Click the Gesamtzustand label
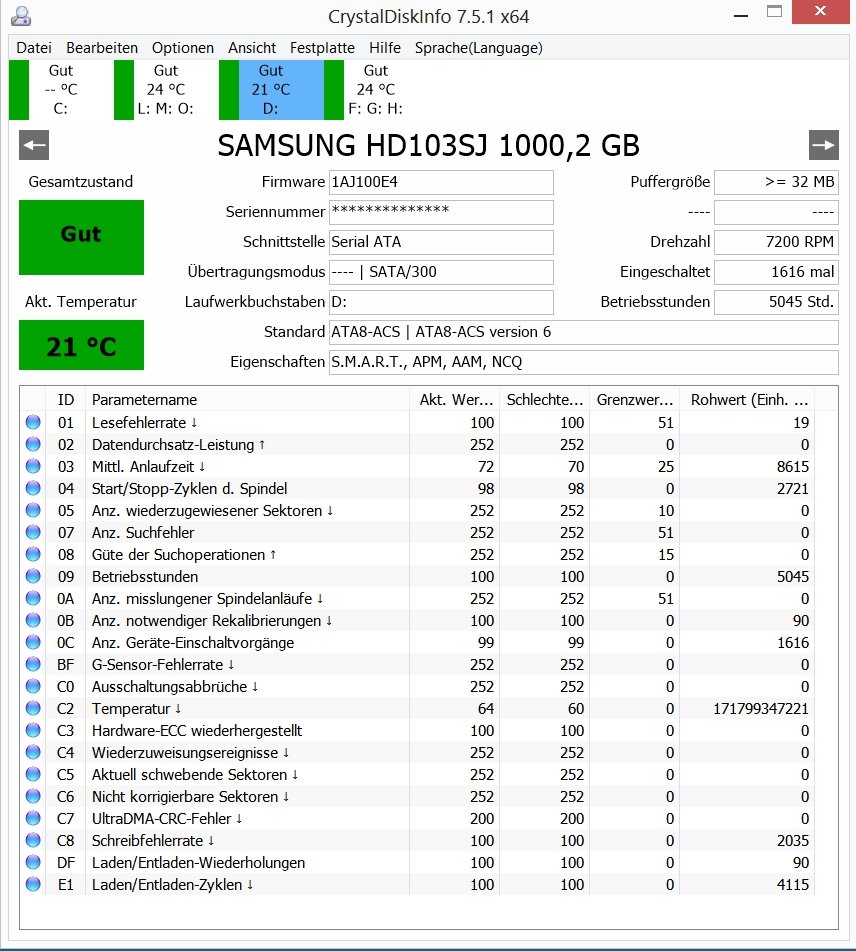The image size is (856, 951). pyautogui.click(x=81, y=182)
